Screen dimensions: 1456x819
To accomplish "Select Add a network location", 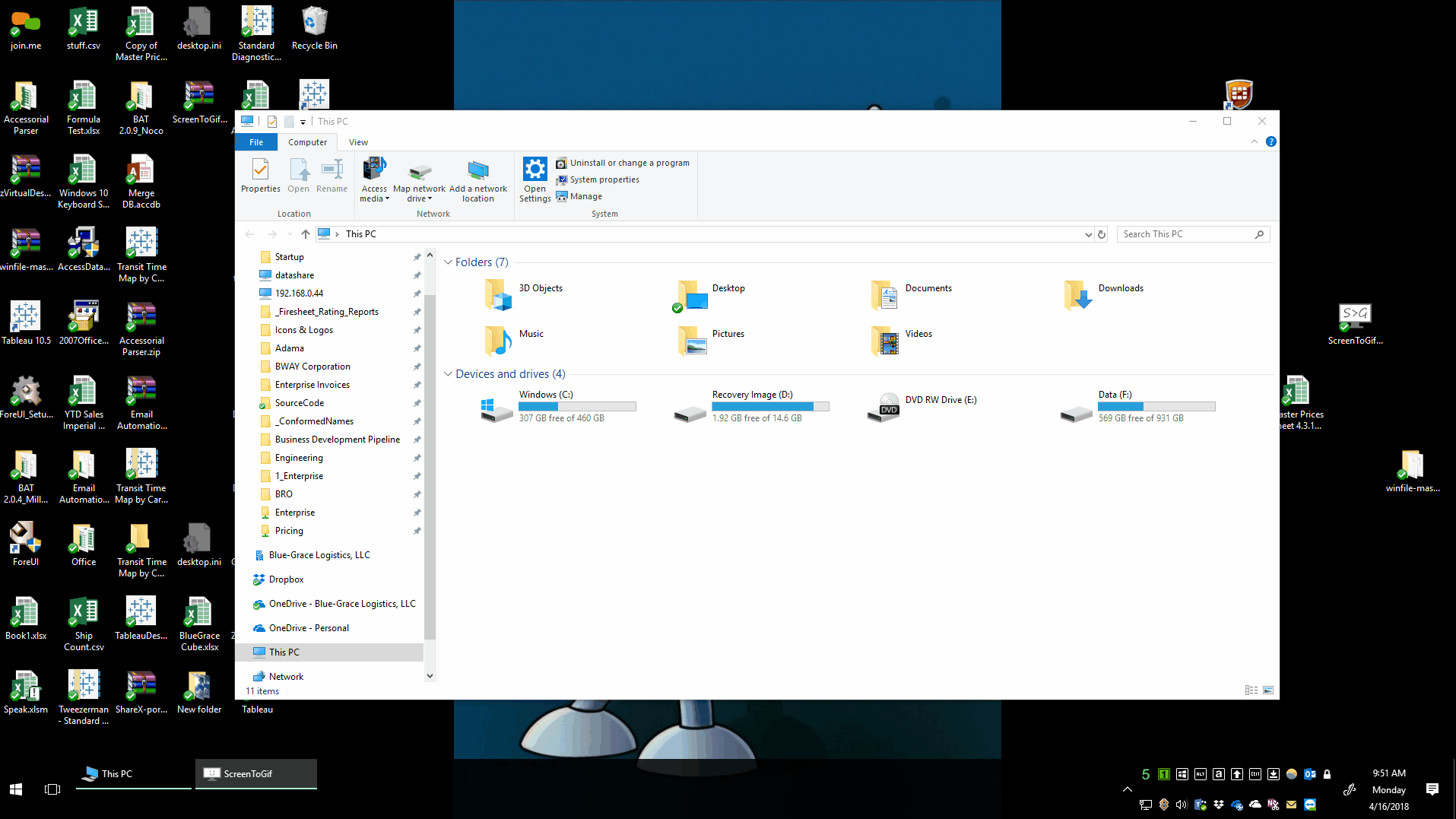I will tap(477, 177).
